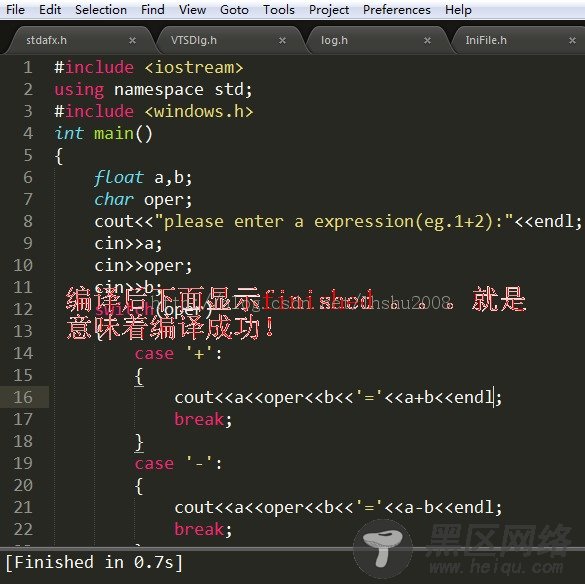Click the case '-': label
Screen dimensions: 585x584
[x=178, y=463]
